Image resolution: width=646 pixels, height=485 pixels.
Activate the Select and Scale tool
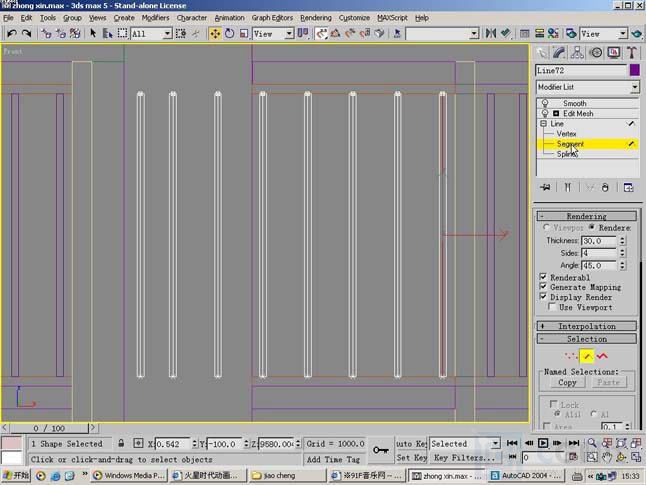tap(244, 33)
